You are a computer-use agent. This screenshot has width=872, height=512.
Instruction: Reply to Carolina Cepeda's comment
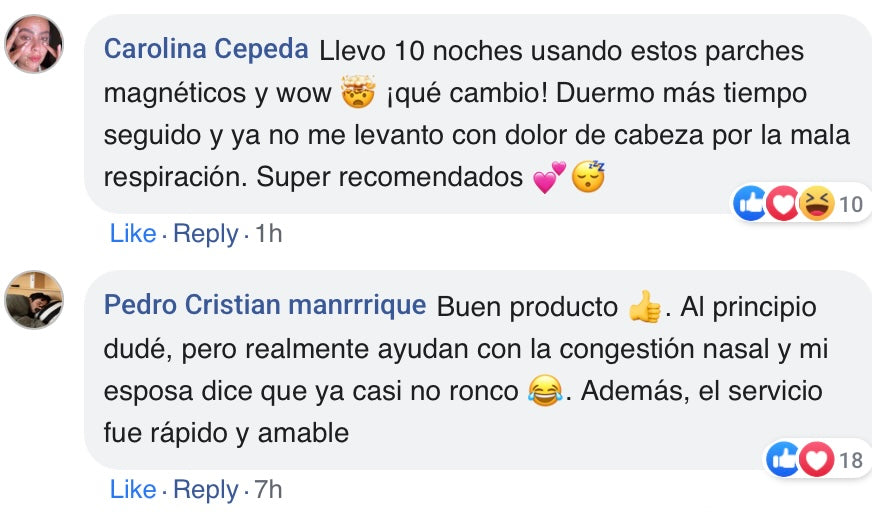(x=206, y=234)
